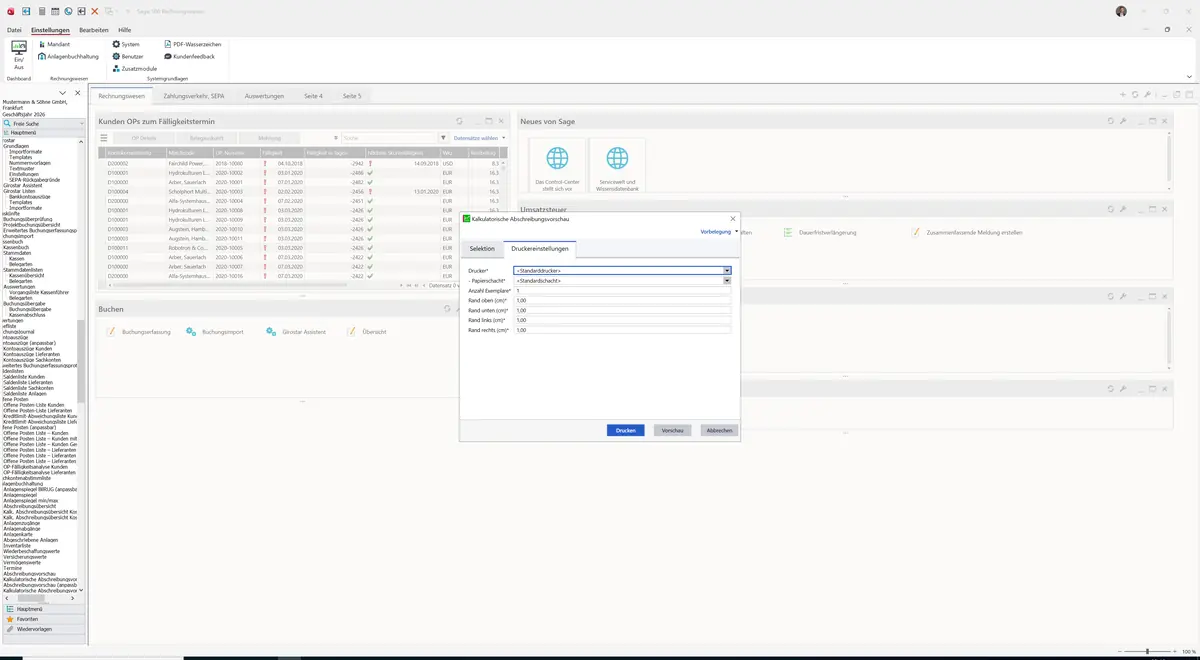Open Anlagenbuchhaltung settings

pyautogui.click(x=68, y=56)
